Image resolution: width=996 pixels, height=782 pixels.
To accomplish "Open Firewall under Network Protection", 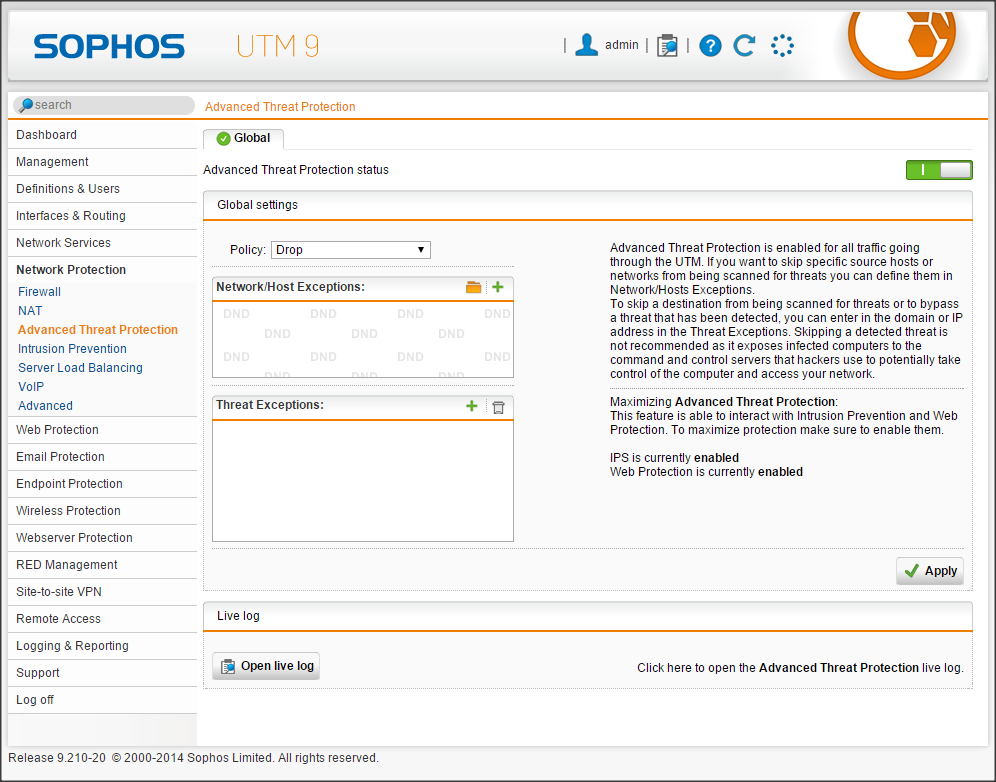I will [39, 292].
